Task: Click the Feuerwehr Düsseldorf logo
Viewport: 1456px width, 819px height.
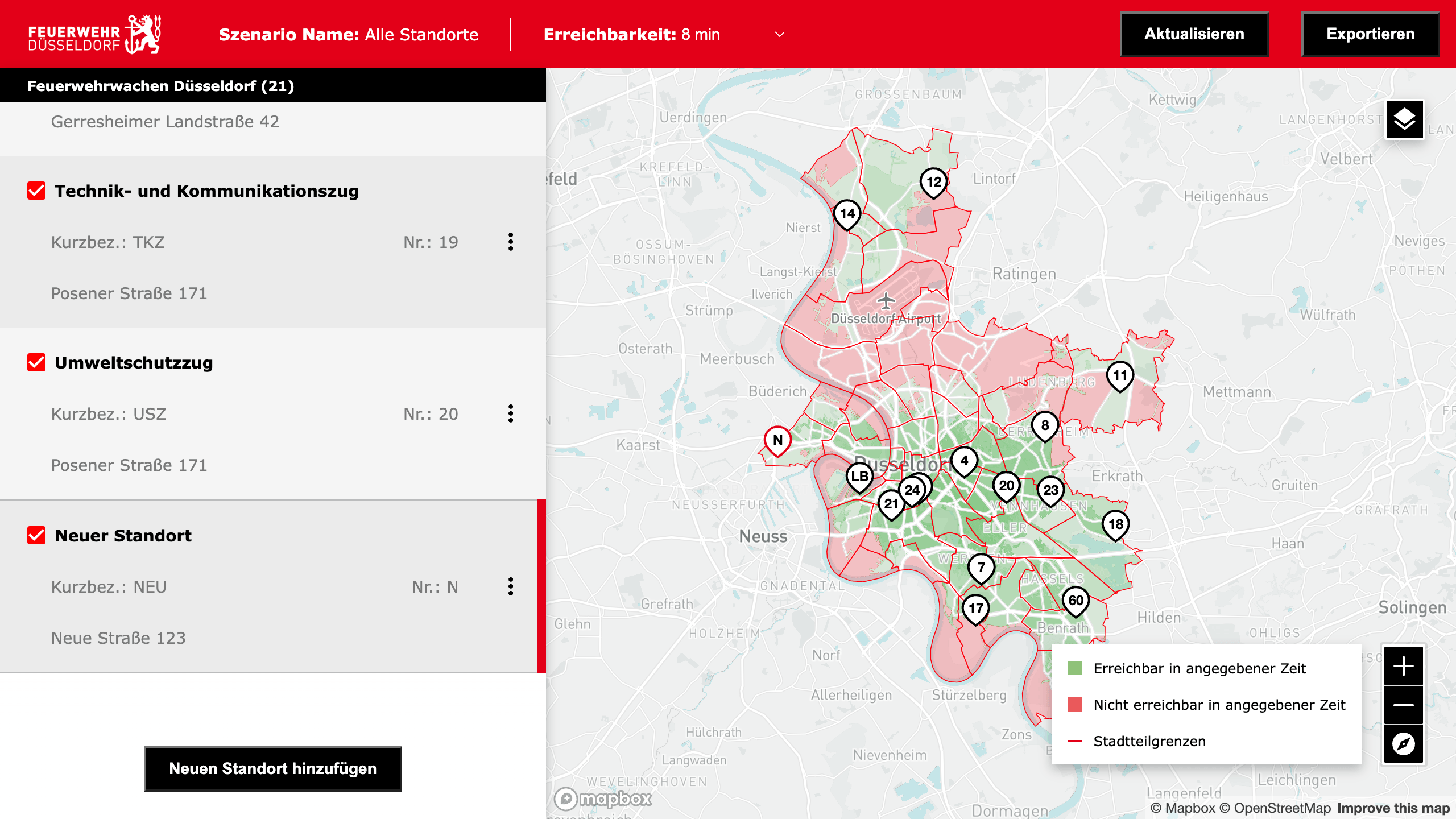Action: [x=94, y=35]
